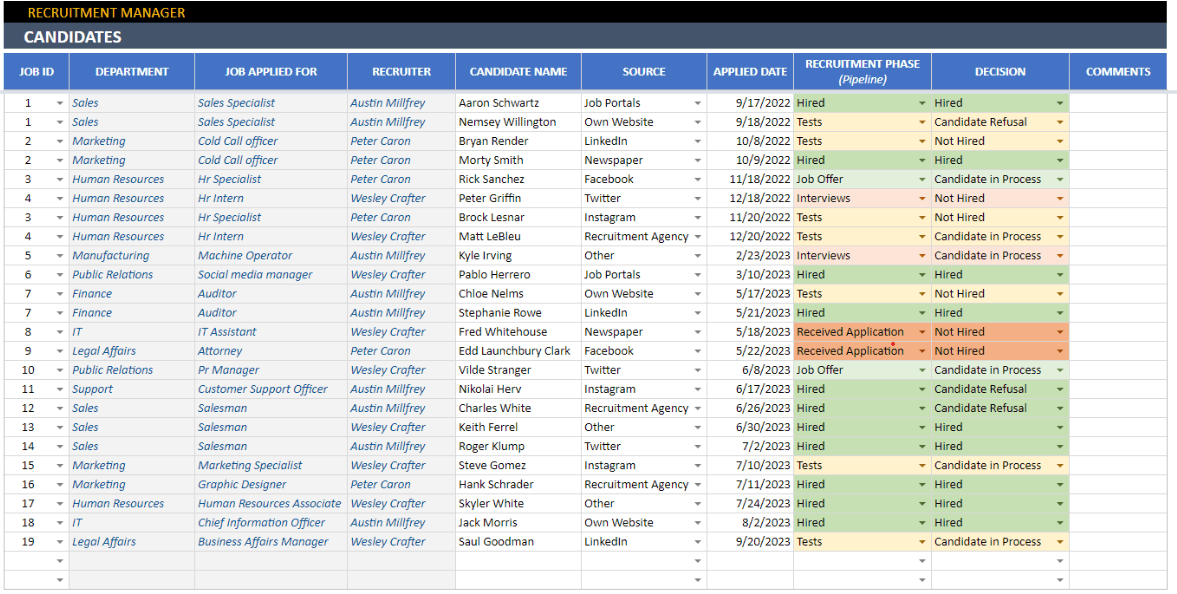Click the orange Not Hired cell for Edd Launchbury Clark

tap(1001, 351)
